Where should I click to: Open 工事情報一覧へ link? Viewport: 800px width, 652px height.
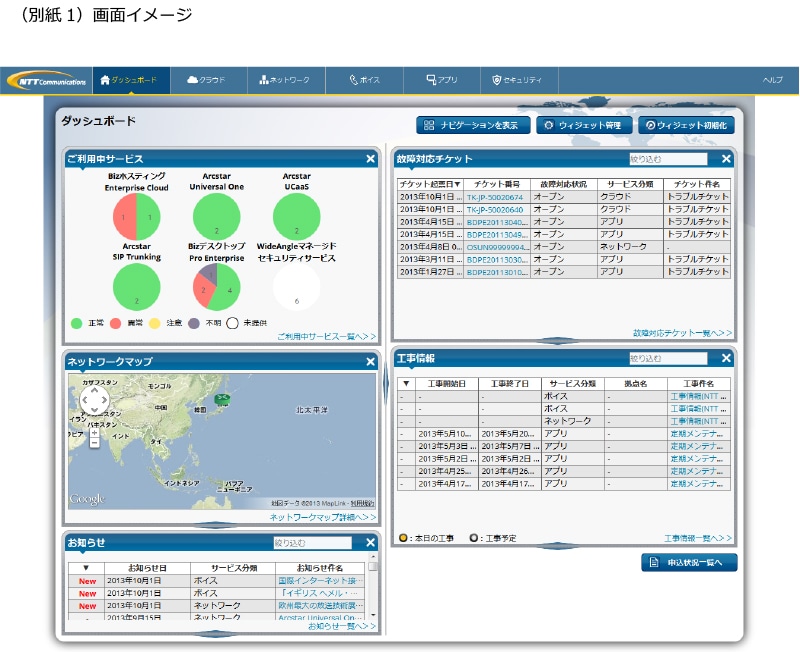(698, 538)
